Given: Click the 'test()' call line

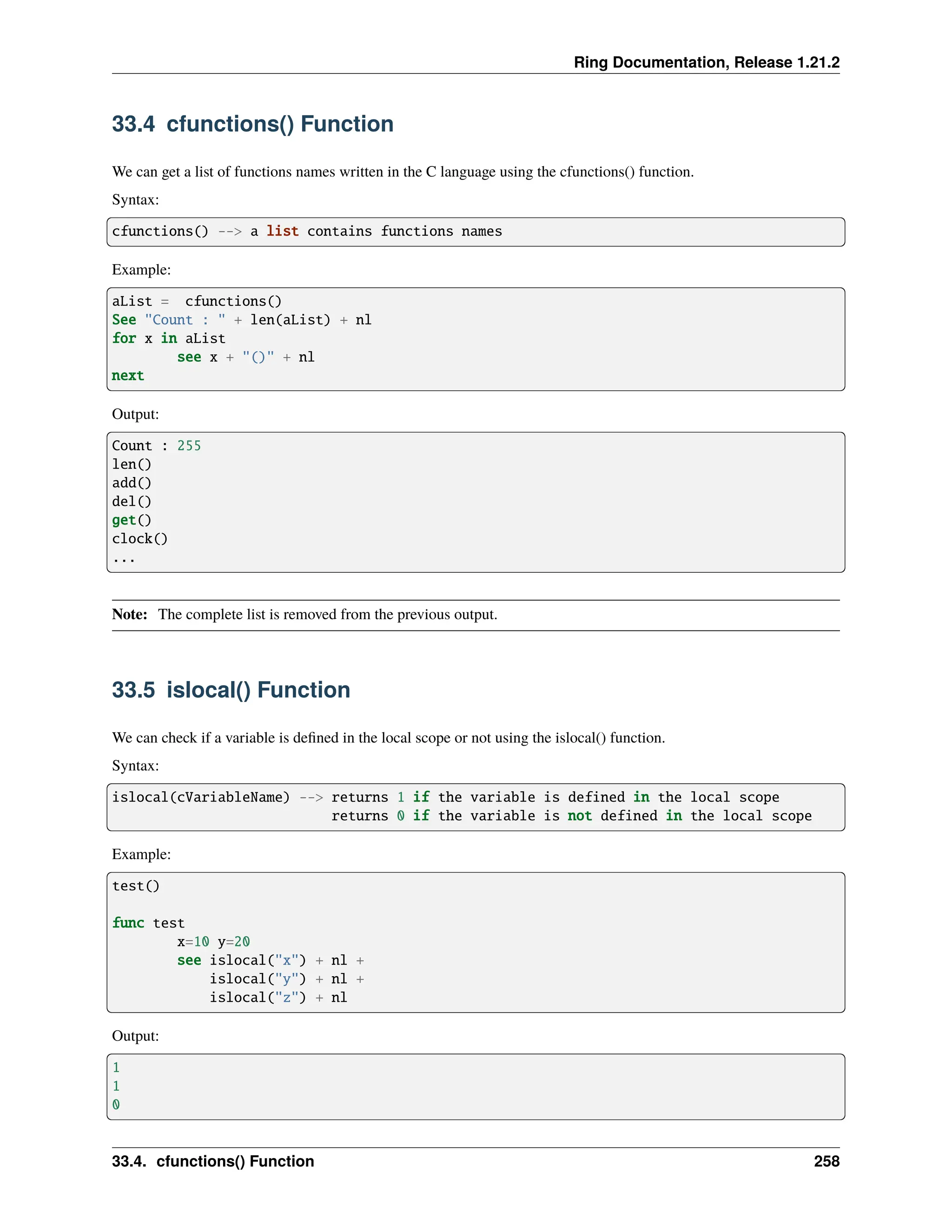Looking at the screenshot, I should [x=135, y=886].
